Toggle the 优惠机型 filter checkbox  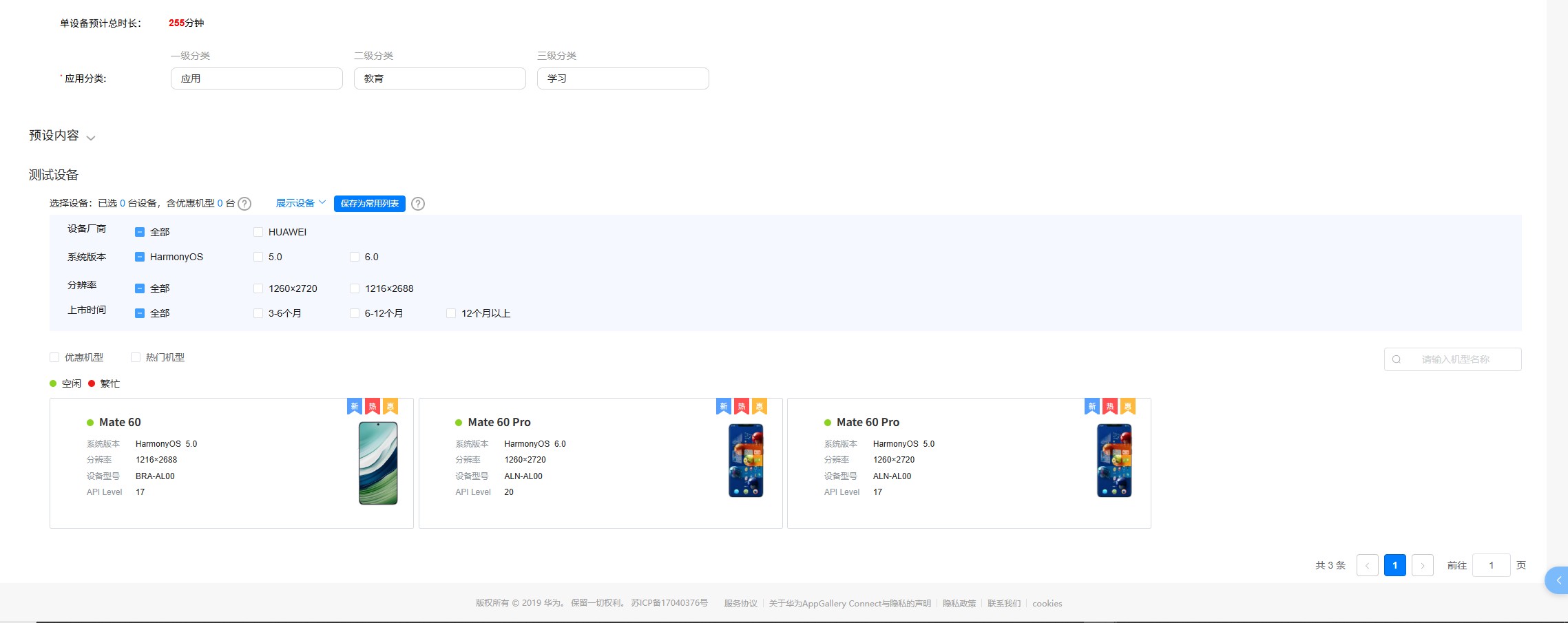54,357
